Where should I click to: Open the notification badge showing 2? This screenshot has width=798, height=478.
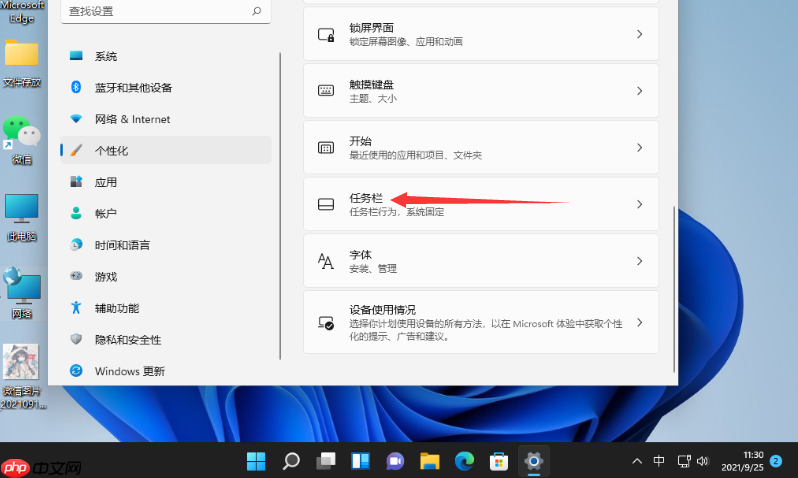(x=776, y=461)
